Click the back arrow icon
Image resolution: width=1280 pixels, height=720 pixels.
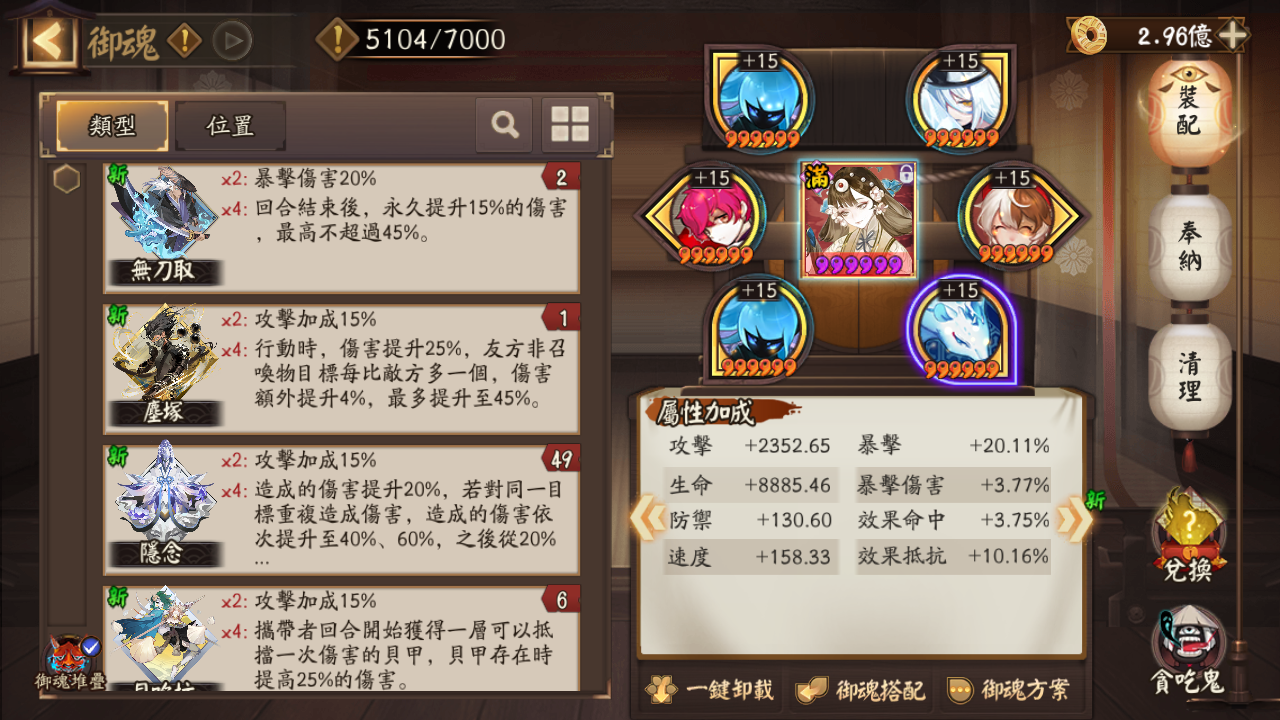[x=48, y=41]
